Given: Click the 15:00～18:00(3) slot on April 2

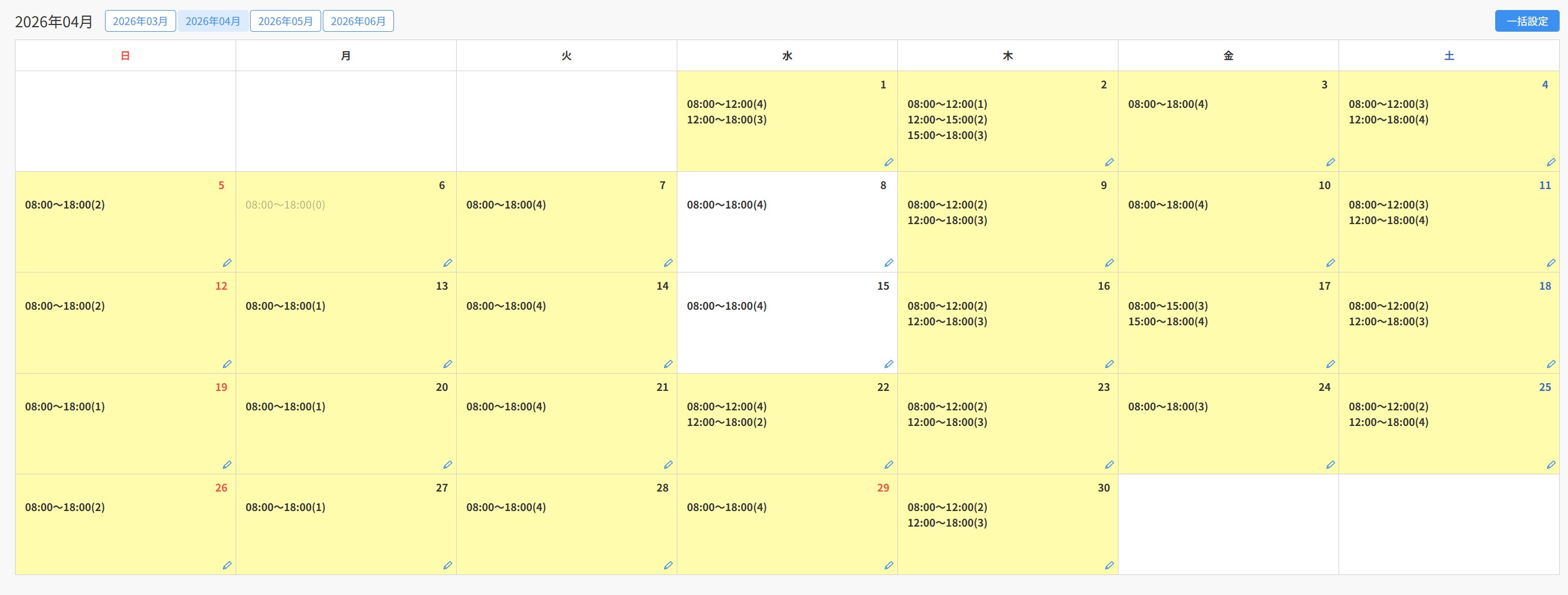Looking at the screenshot, I should point(946,135).
